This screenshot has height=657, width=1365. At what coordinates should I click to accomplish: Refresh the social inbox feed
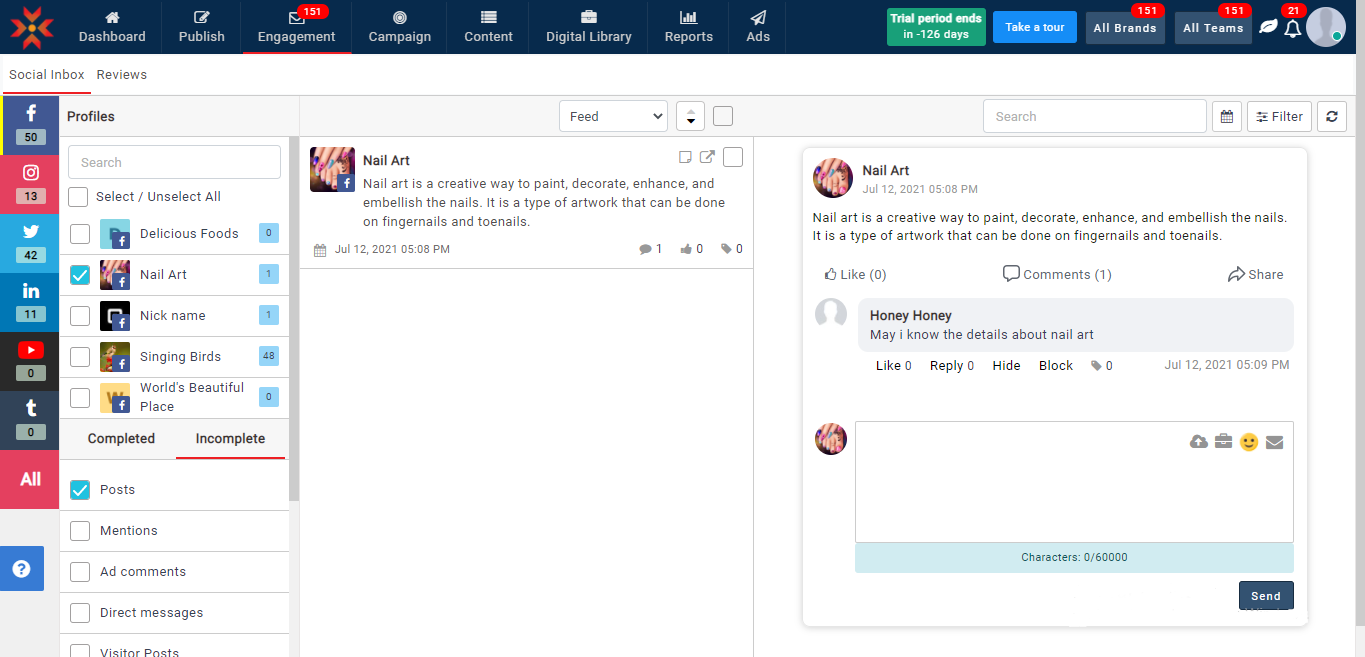1331,116
